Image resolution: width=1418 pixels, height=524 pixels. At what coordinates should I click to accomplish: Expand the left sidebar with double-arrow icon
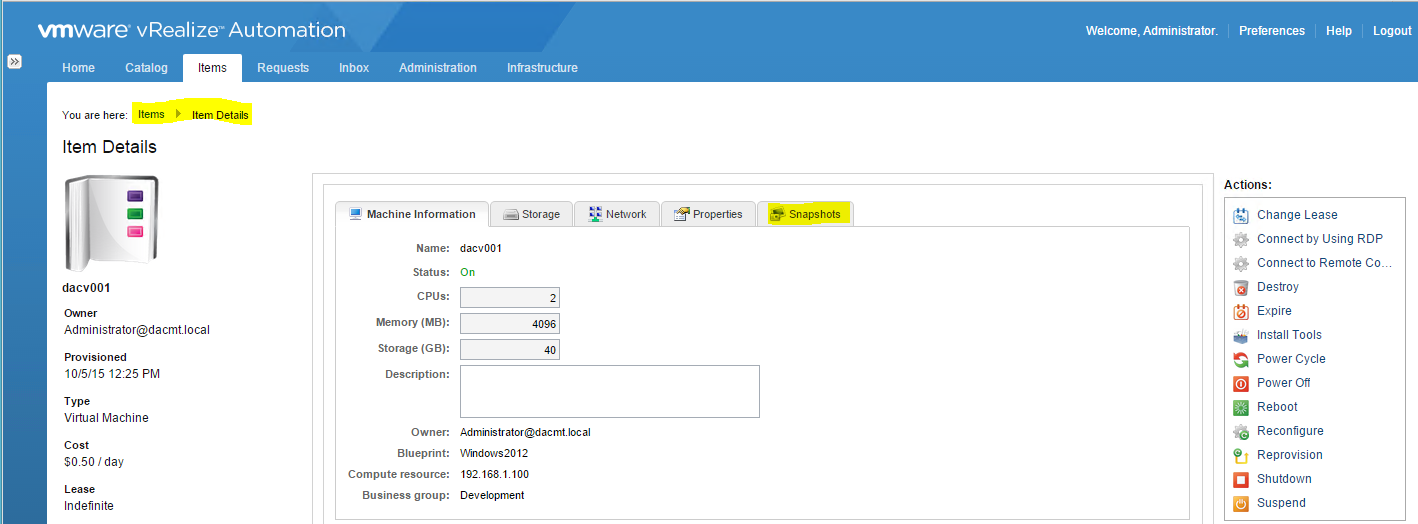[15, 61]
